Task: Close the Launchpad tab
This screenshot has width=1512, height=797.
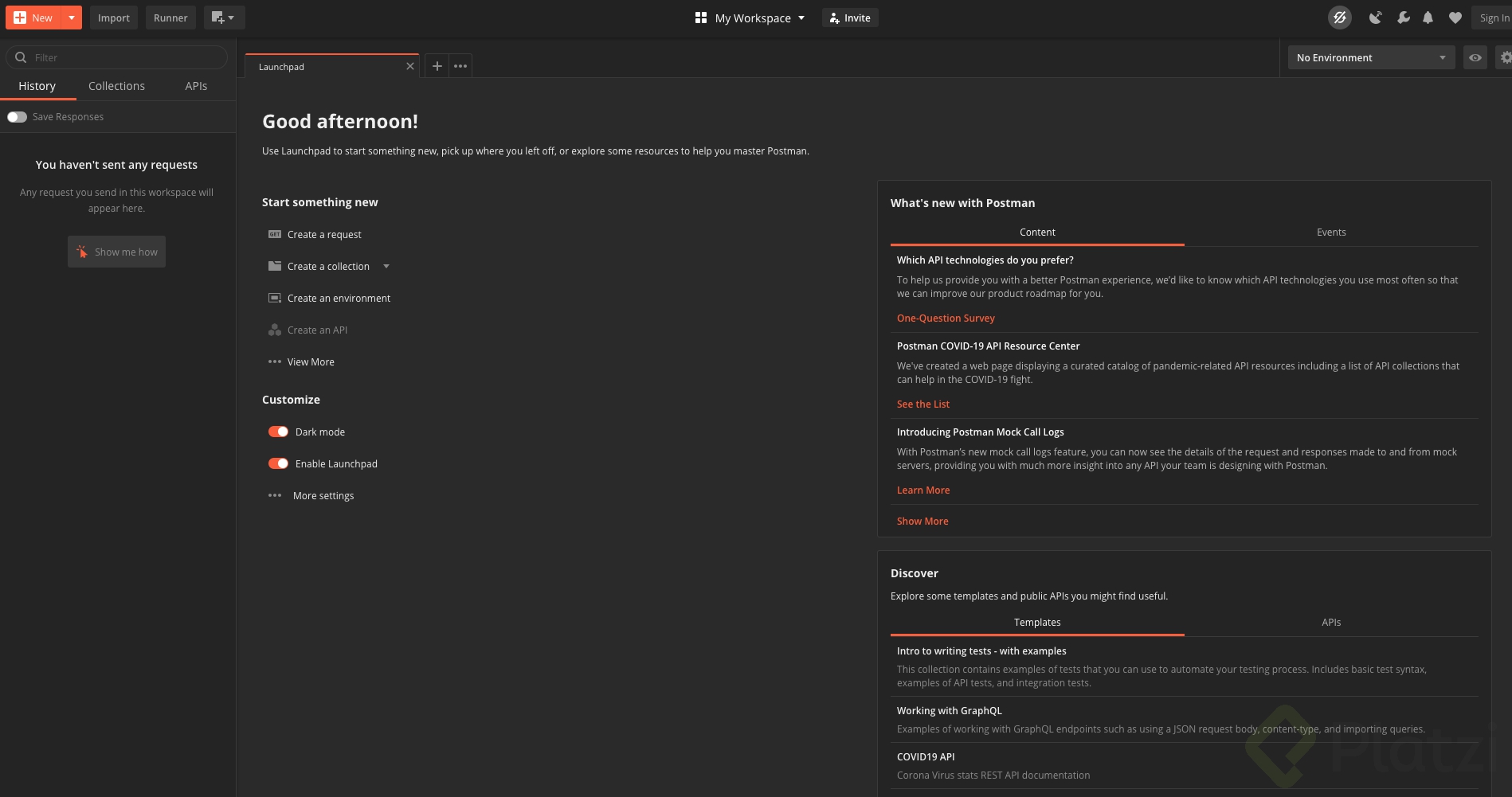Action: tap(410, 66)
